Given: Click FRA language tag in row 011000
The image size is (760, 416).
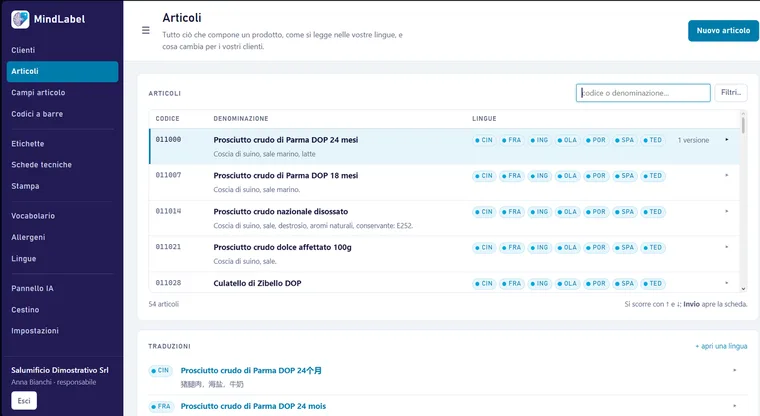Looking at the screenshot, I should tap(511, 140).
